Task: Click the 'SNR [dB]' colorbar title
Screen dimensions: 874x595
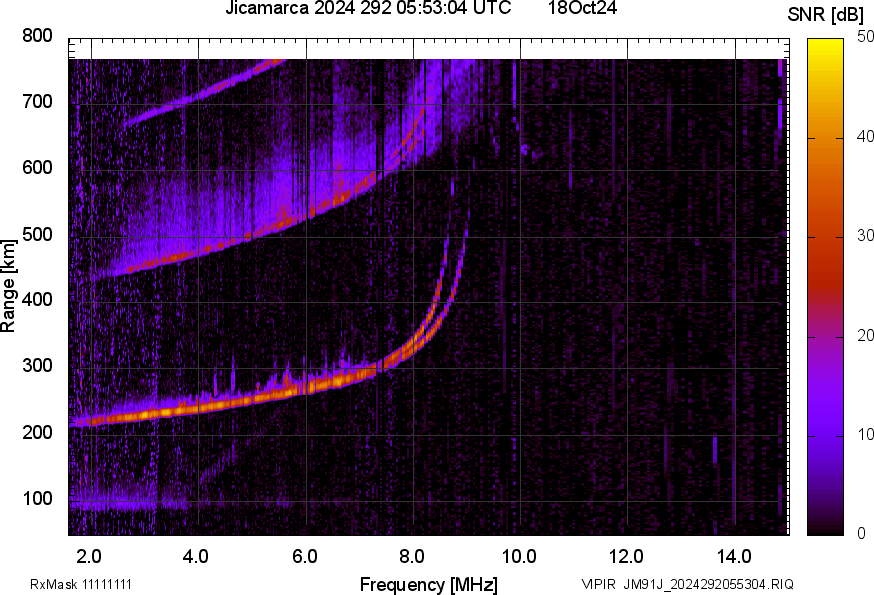Action: click(x=826, y=14)
